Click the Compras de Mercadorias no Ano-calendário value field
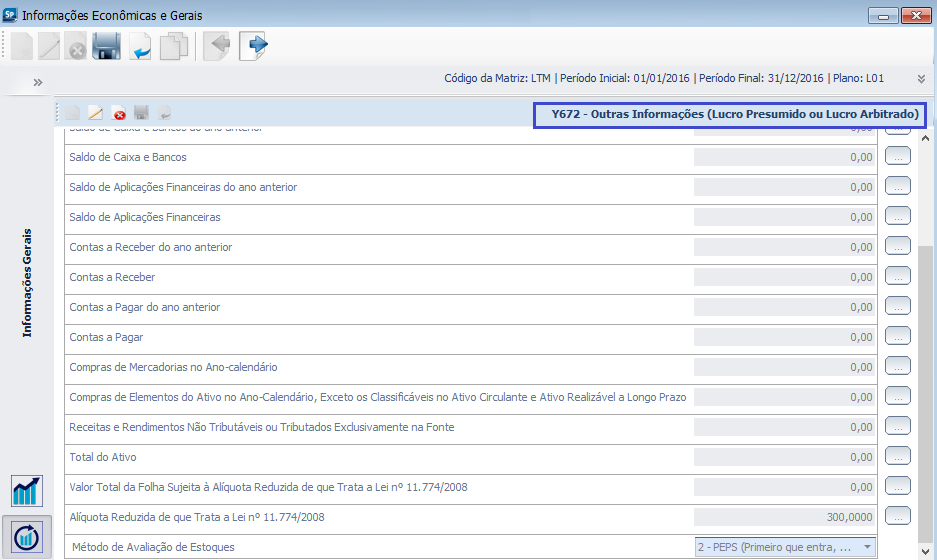 784,367
